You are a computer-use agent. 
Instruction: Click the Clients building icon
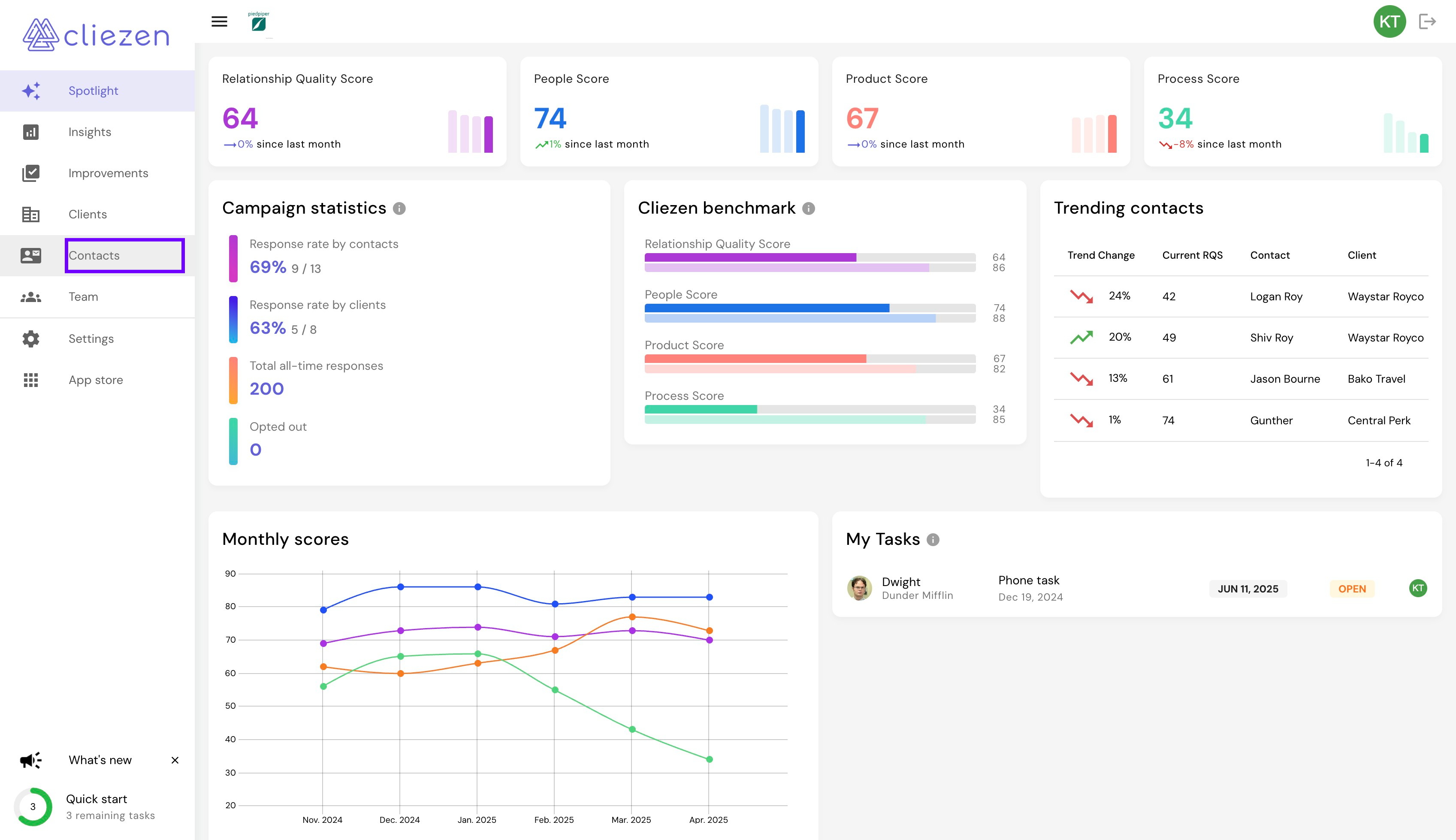click(x=31, y=214)
